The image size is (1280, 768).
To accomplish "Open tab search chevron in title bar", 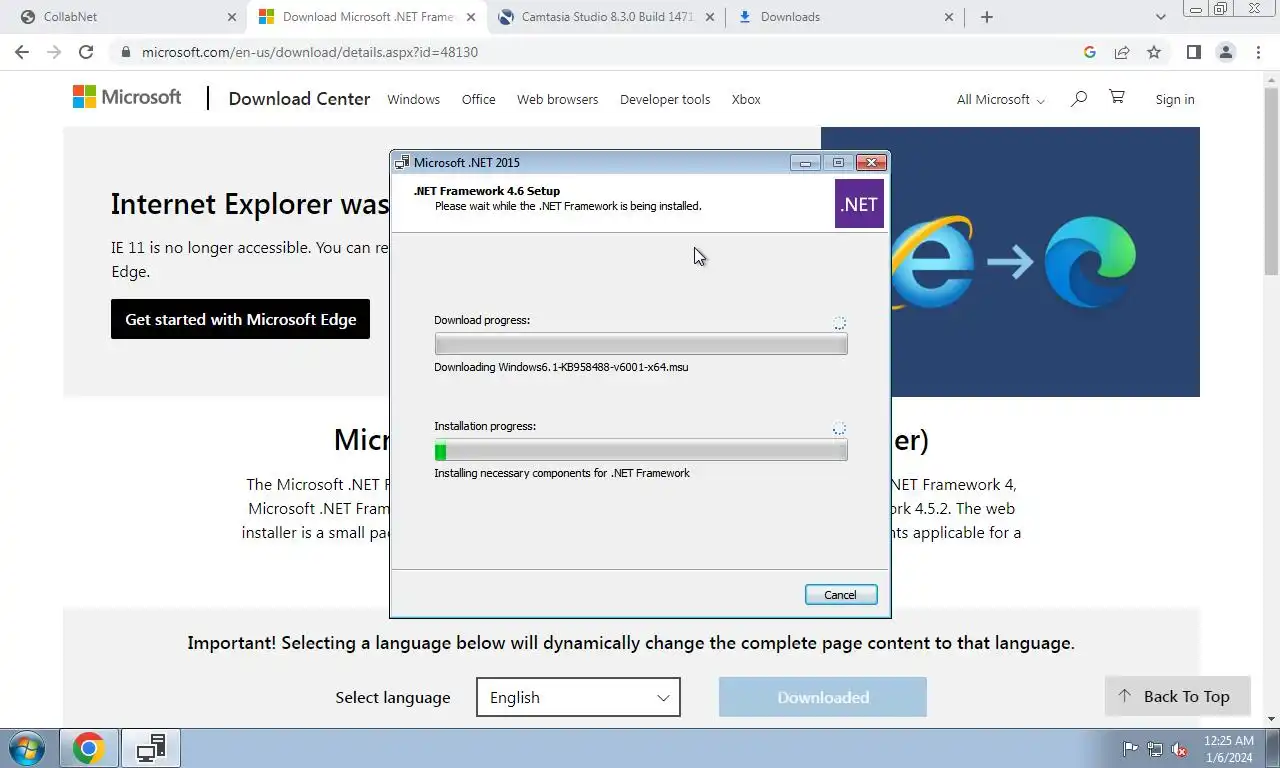I will click(1160, 17).
